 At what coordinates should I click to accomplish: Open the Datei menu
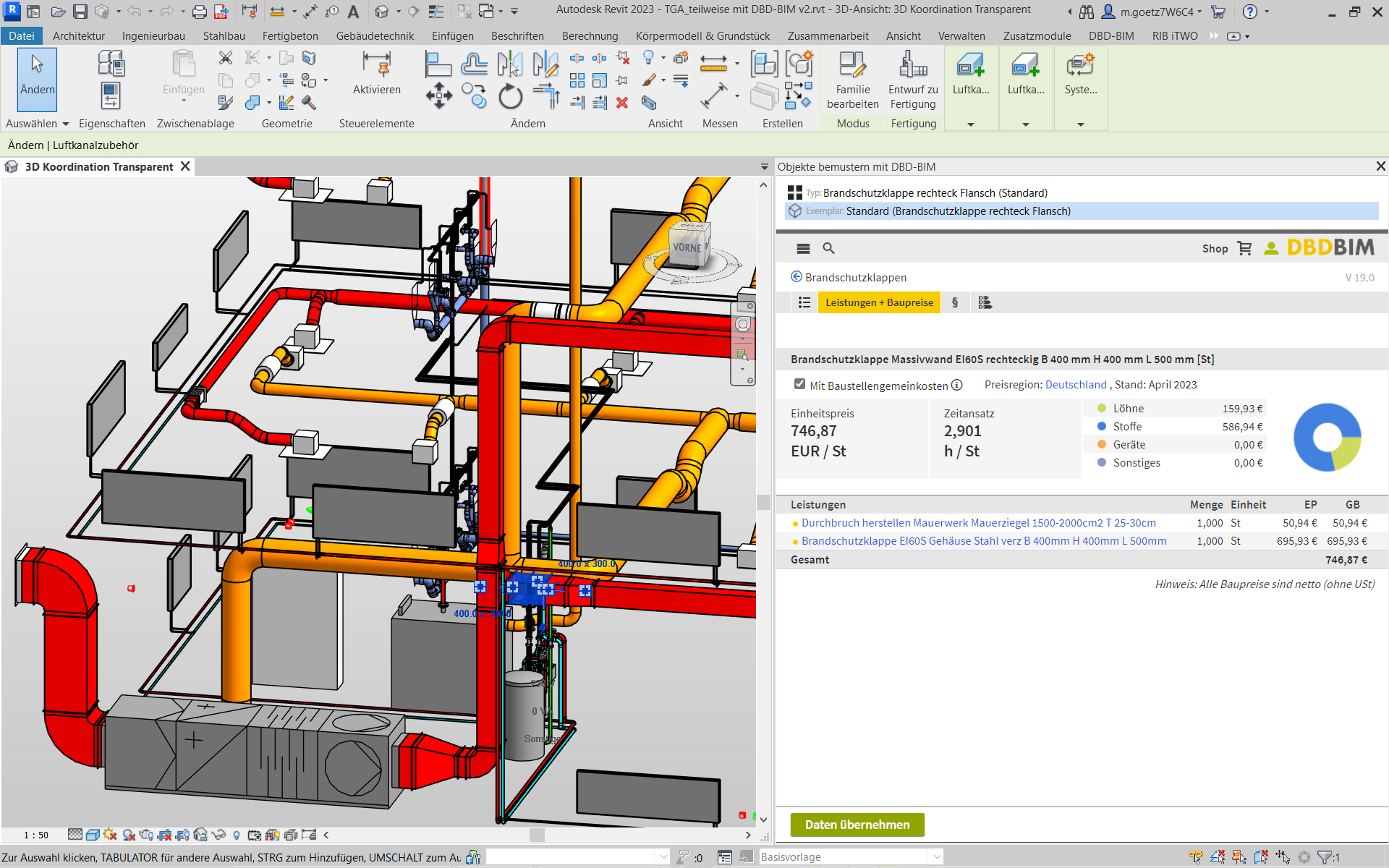pos(22,35)
